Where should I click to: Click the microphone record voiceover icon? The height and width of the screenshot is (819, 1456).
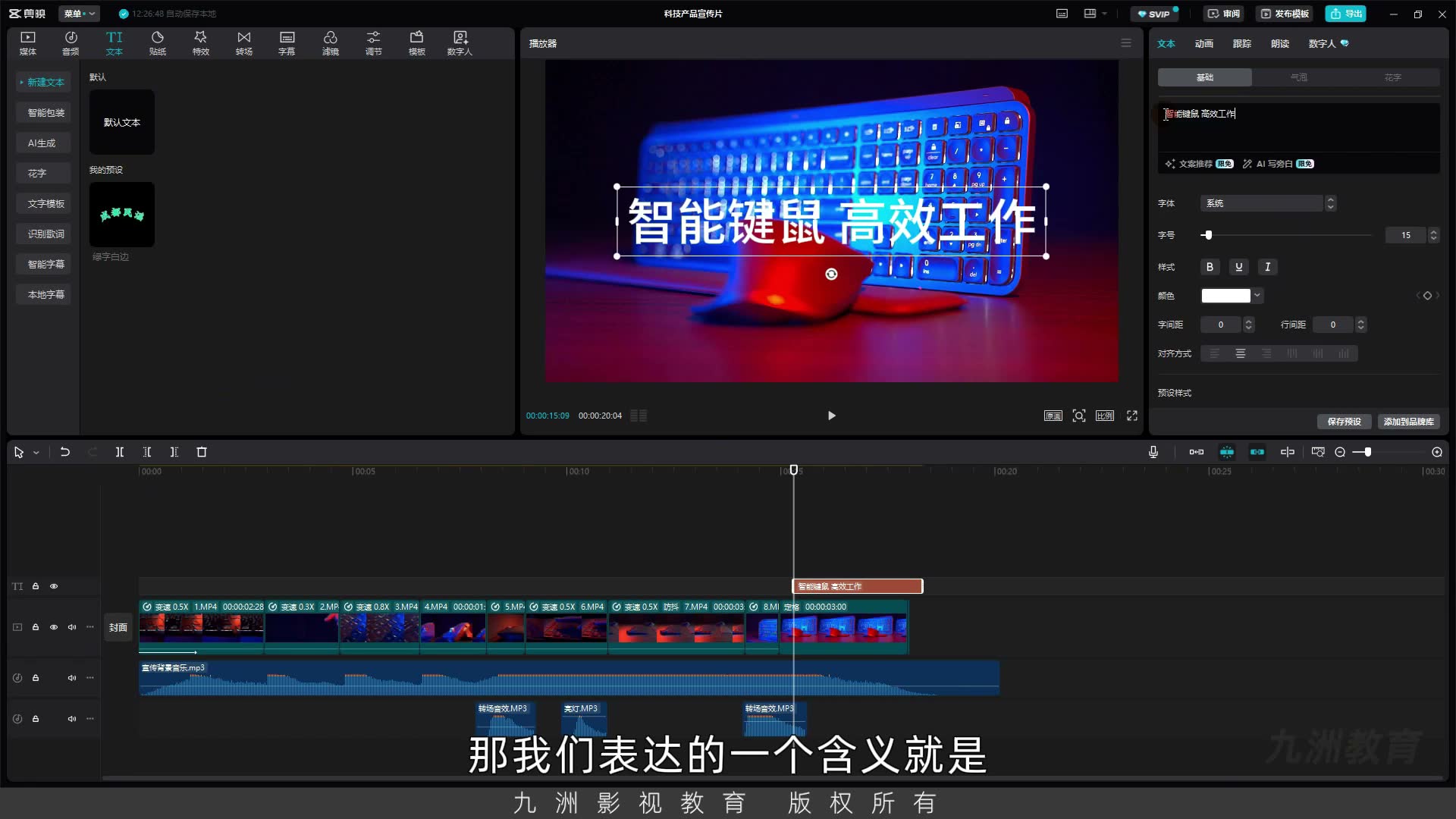(1153, 452)
